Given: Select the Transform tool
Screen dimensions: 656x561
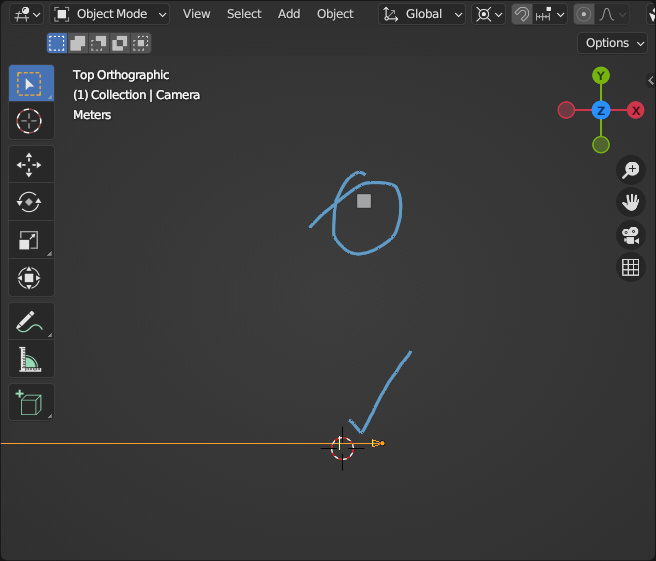Looking at the screenshot, I should [x=30, y=278].
